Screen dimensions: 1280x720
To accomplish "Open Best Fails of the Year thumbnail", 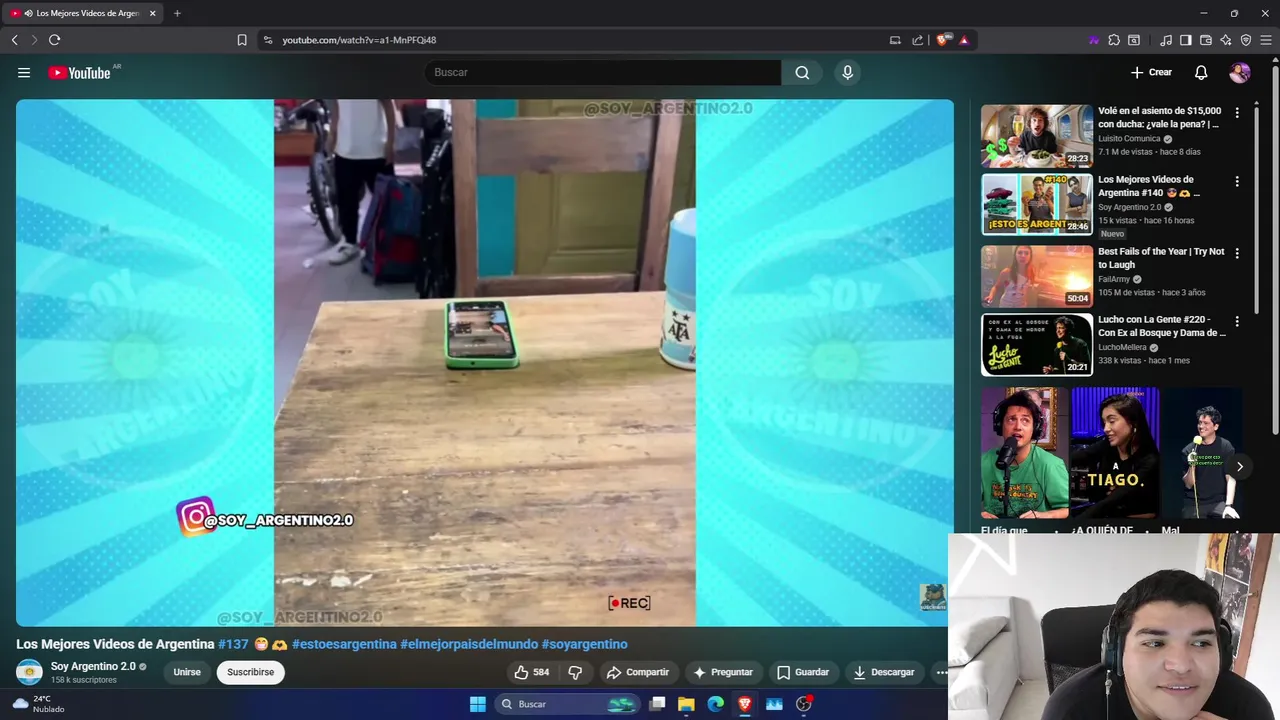I will pos(1037,276).
